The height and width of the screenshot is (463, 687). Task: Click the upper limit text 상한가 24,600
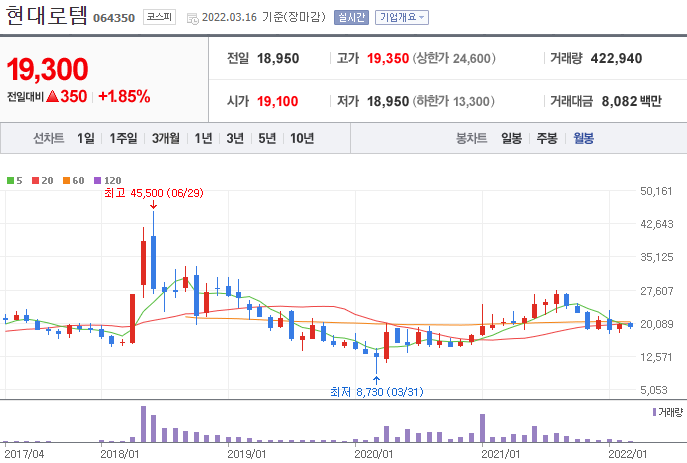[454, 58]
